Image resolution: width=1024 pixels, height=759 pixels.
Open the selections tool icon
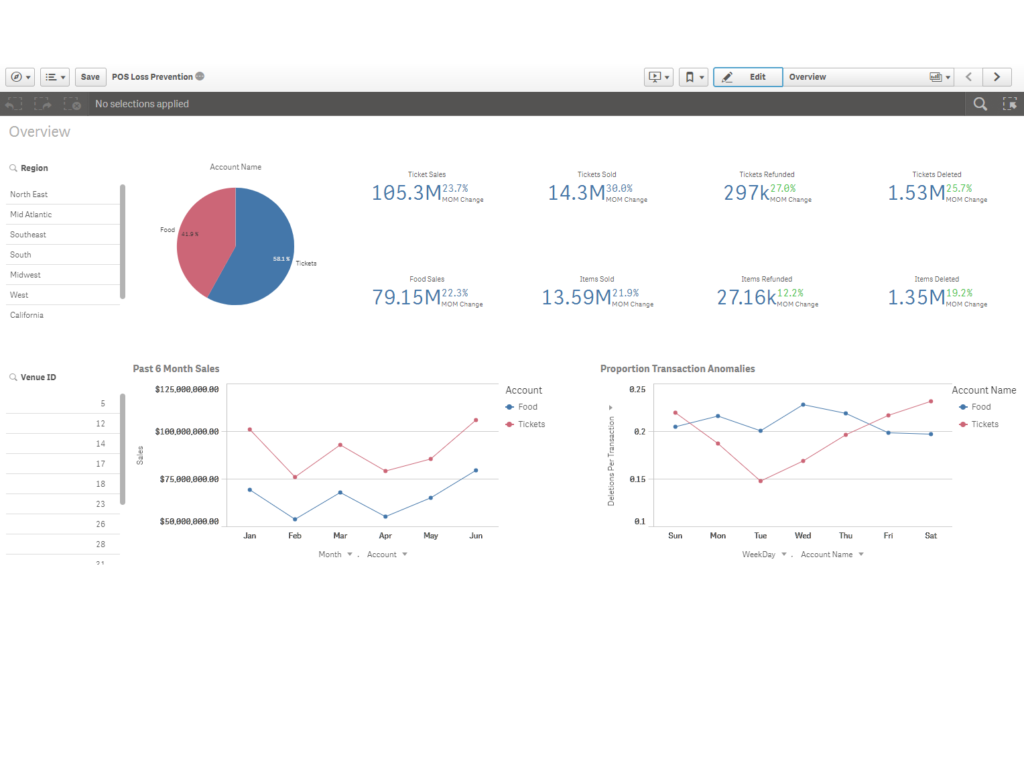(x=1009, y=103)
